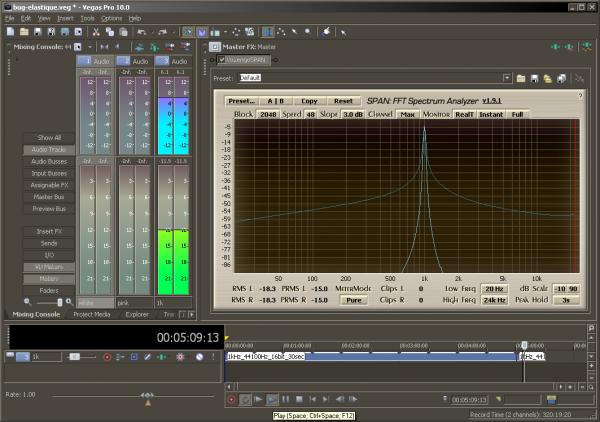Toggle Audio Busses view in Mixing Console
600x422 pixels.
49,161
